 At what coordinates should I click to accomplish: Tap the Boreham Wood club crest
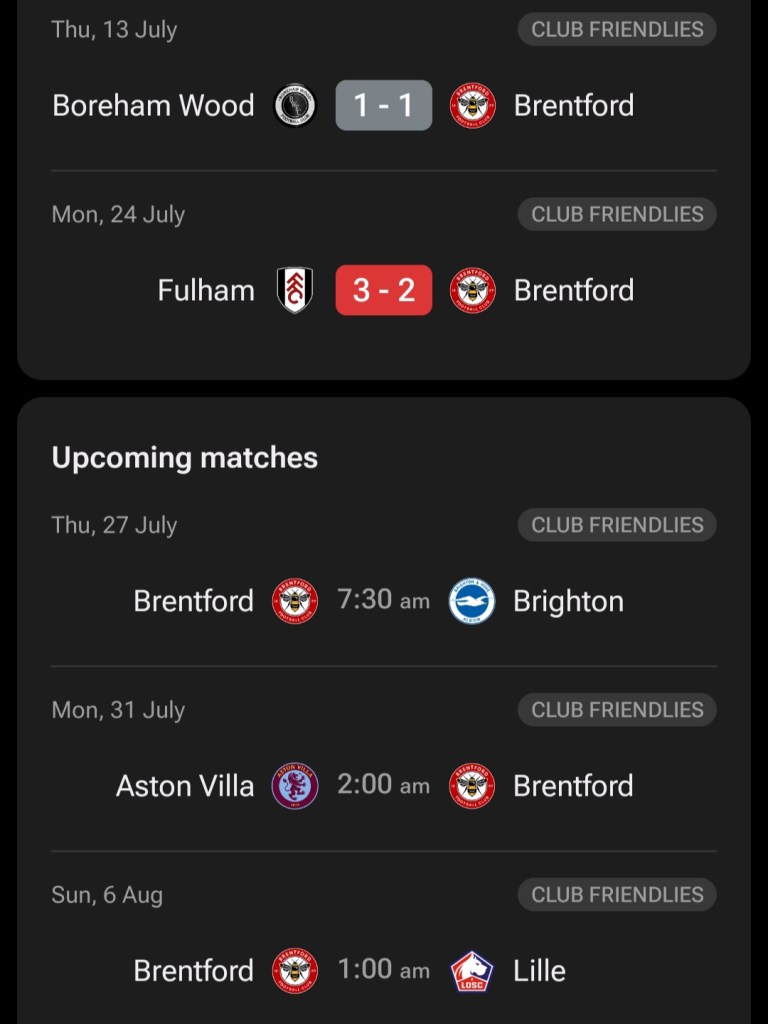click(295, 106)
